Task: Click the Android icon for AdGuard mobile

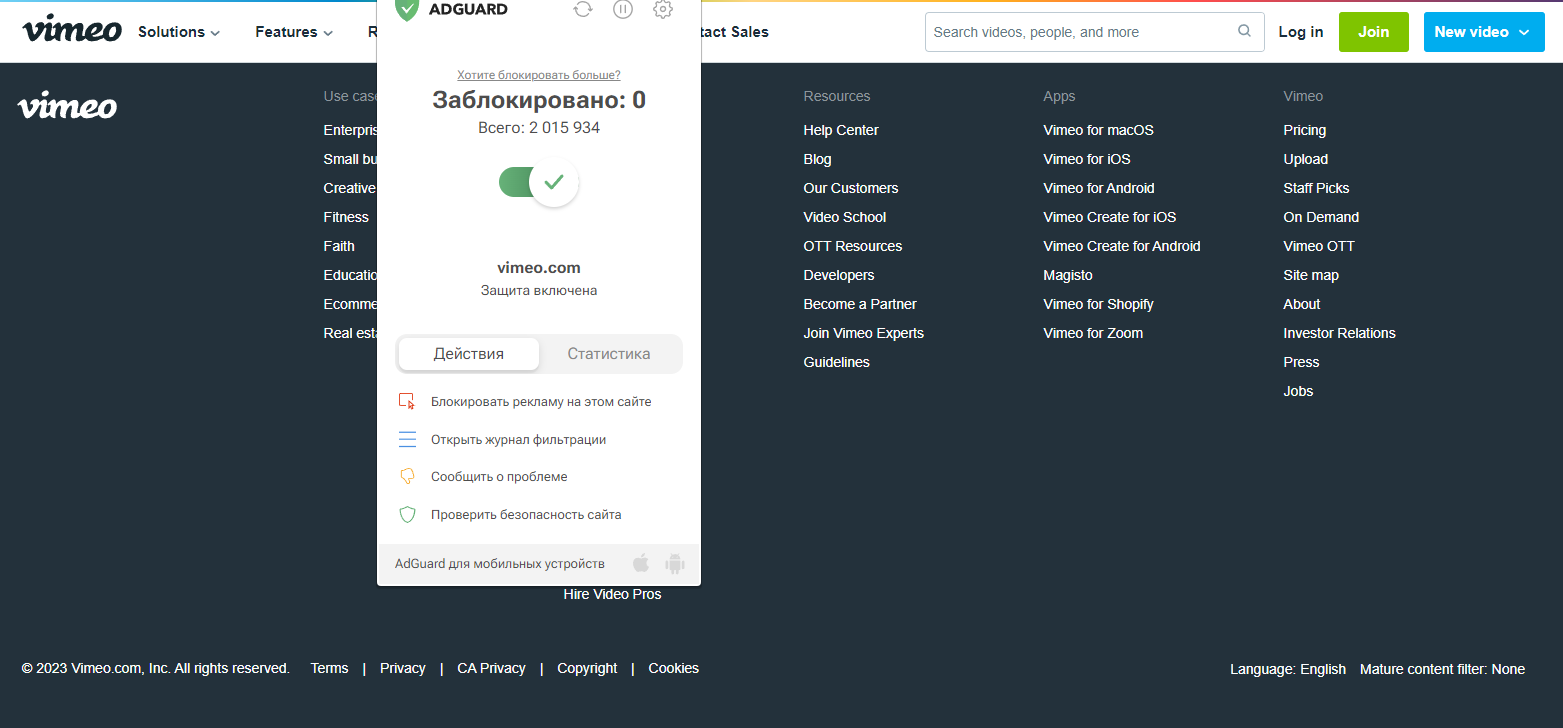Action: pyautogui.click(x=675, y=562)
